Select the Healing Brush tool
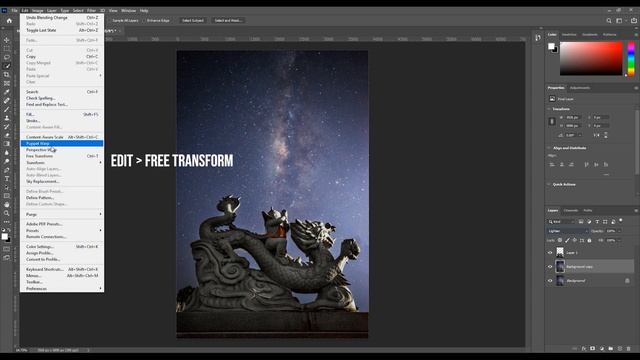This screenshot has width=640, height=360. (7, 100)
